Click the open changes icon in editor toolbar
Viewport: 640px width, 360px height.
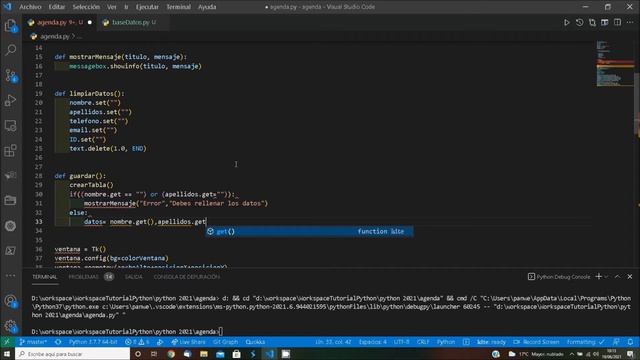point(592,22)
